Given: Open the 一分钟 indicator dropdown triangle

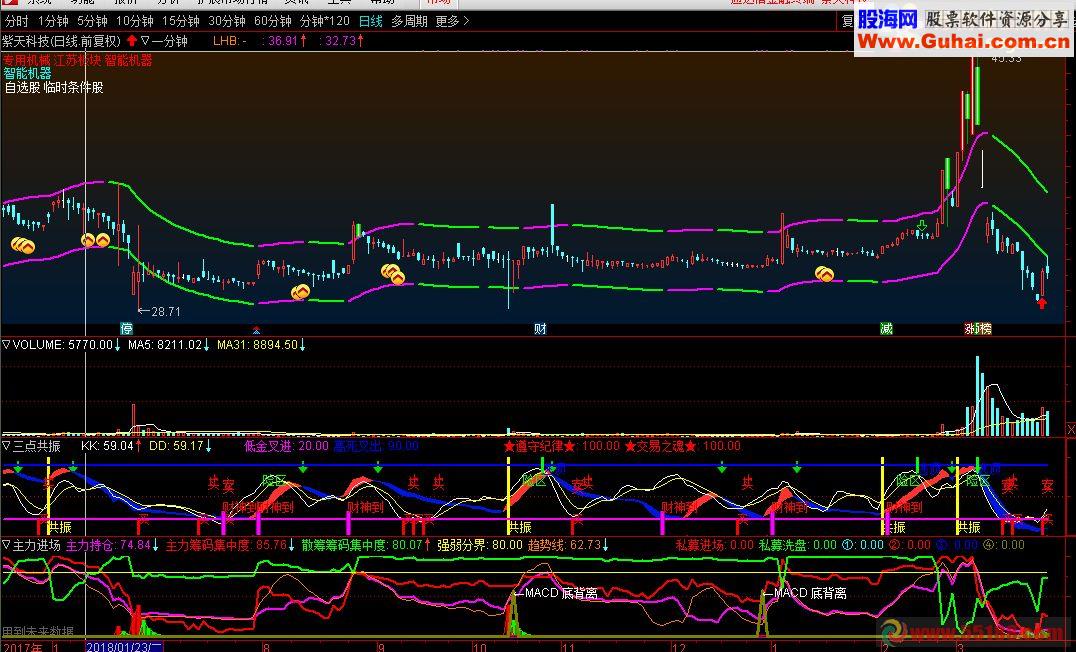Looking at the screenshot, I should pyautogui.click(x=145, y=41).
